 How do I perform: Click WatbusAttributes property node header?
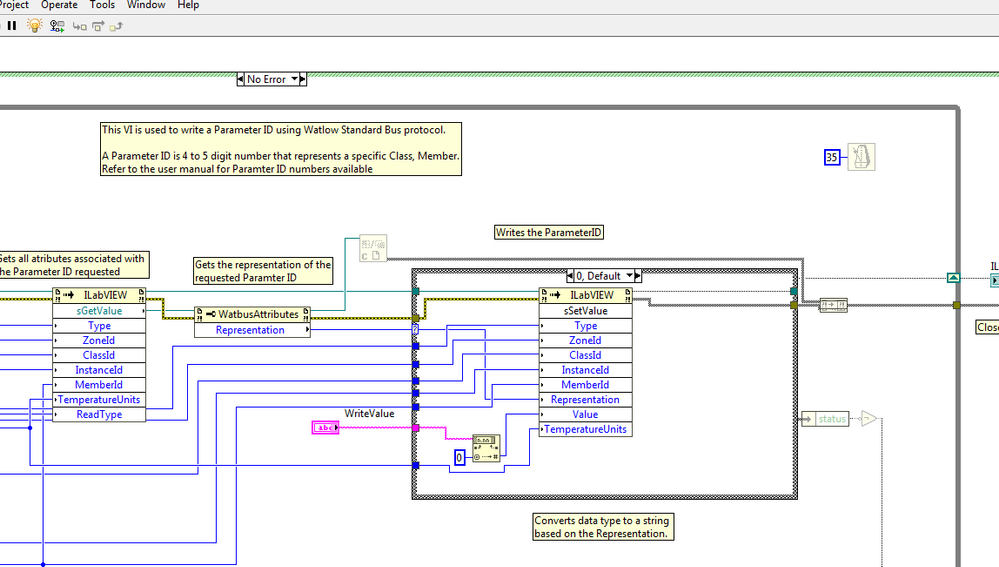252,314
